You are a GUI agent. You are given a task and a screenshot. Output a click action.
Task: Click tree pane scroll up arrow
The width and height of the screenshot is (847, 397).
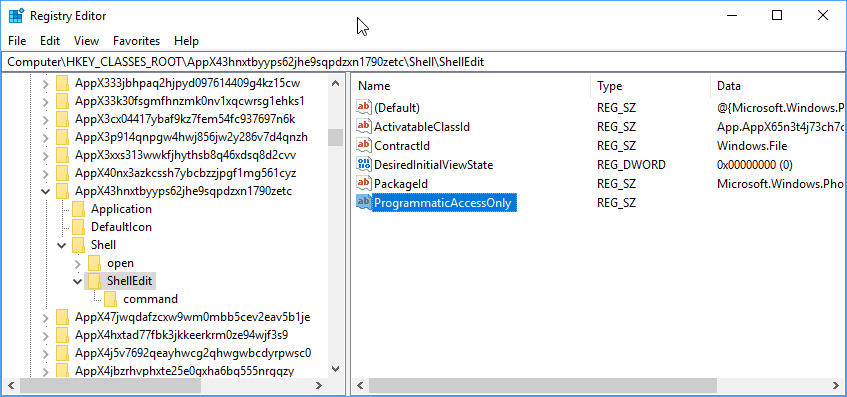[335, 83]
